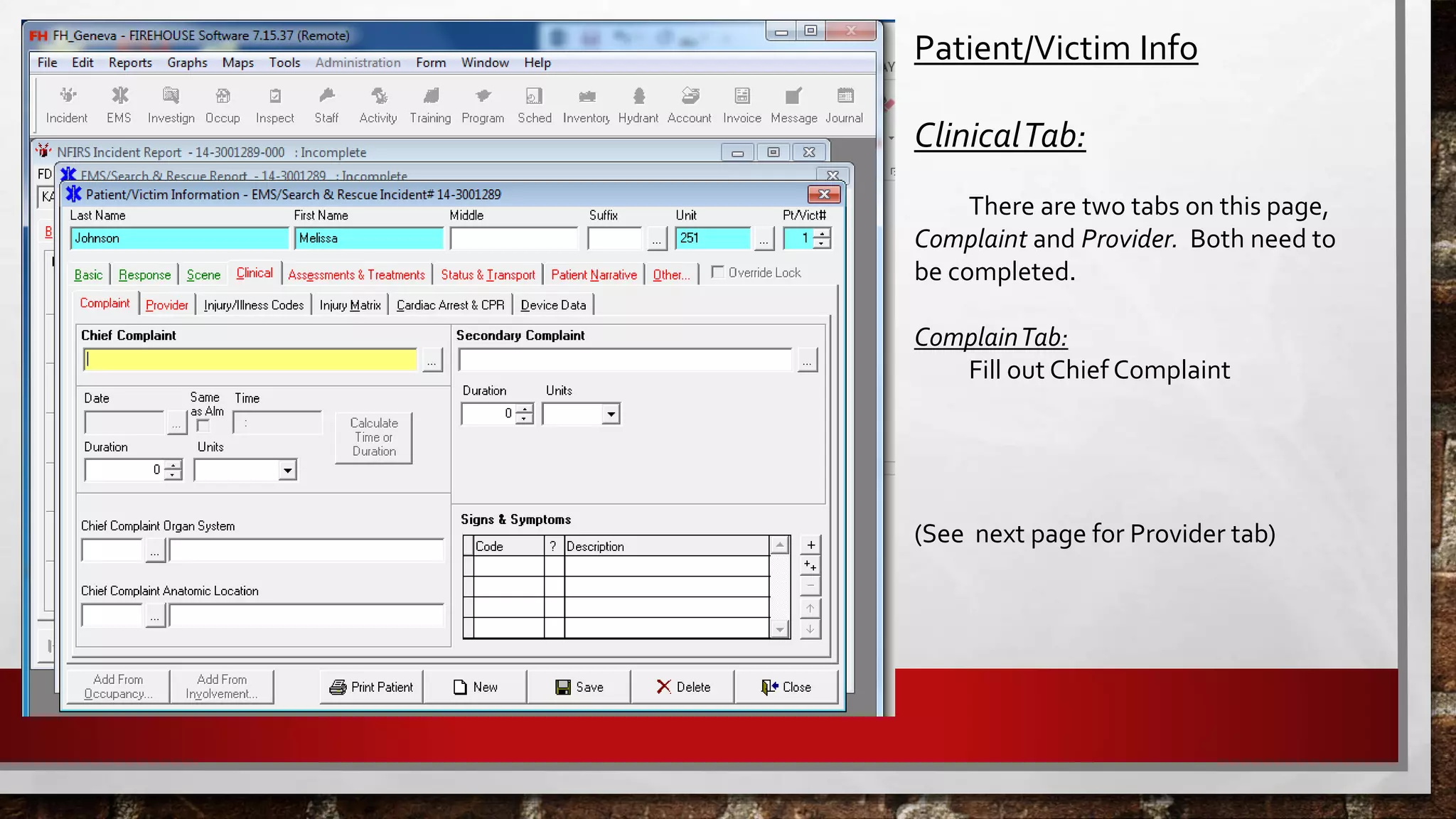Viewport: 1456px width, 819px height.
Task: Open Secondary Complaint lookup ellipsis button
Action: (x=807, y=360)
